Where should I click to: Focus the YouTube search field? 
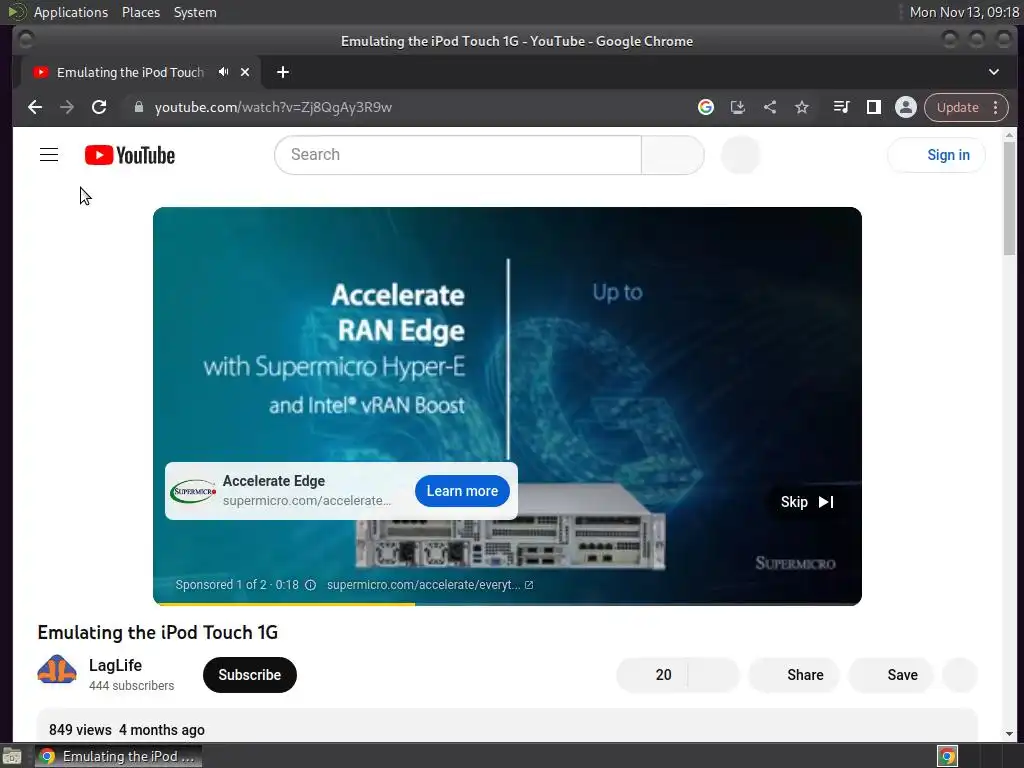pyautogui.click(x=458, y=155)
